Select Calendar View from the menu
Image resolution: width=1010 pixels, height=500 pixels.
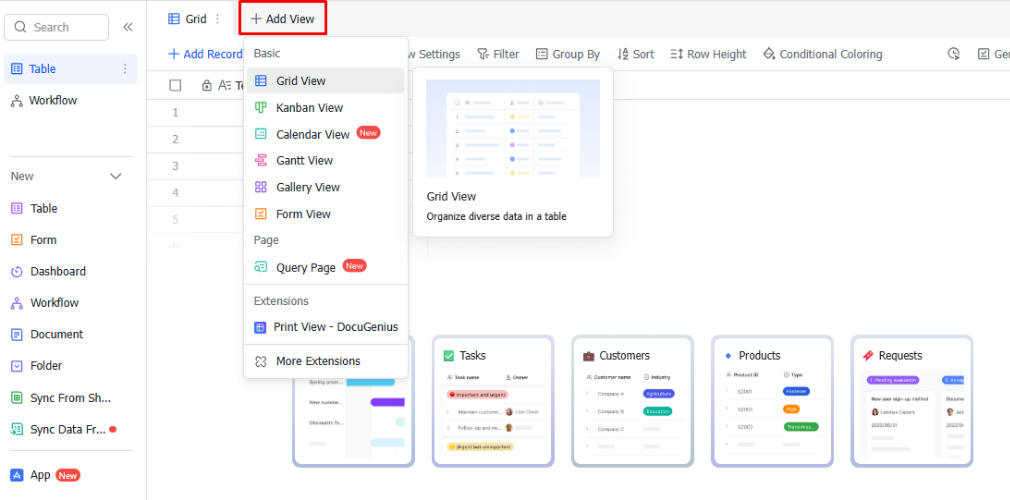click(x=312, y=134)
